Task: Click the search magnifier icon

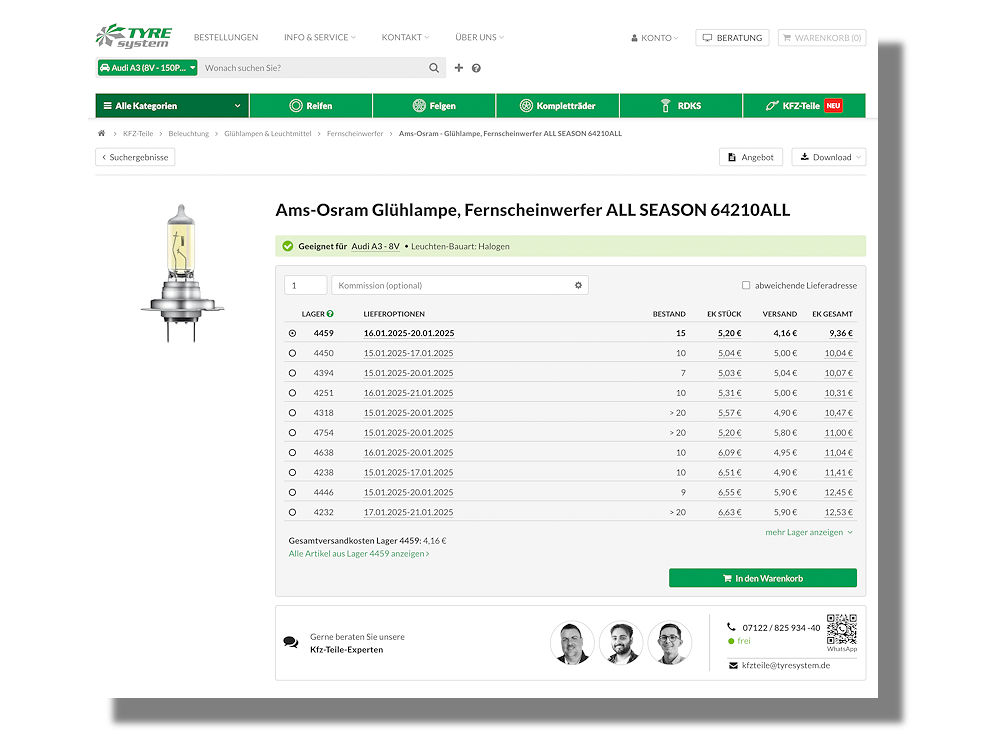Action: point(434,68)
